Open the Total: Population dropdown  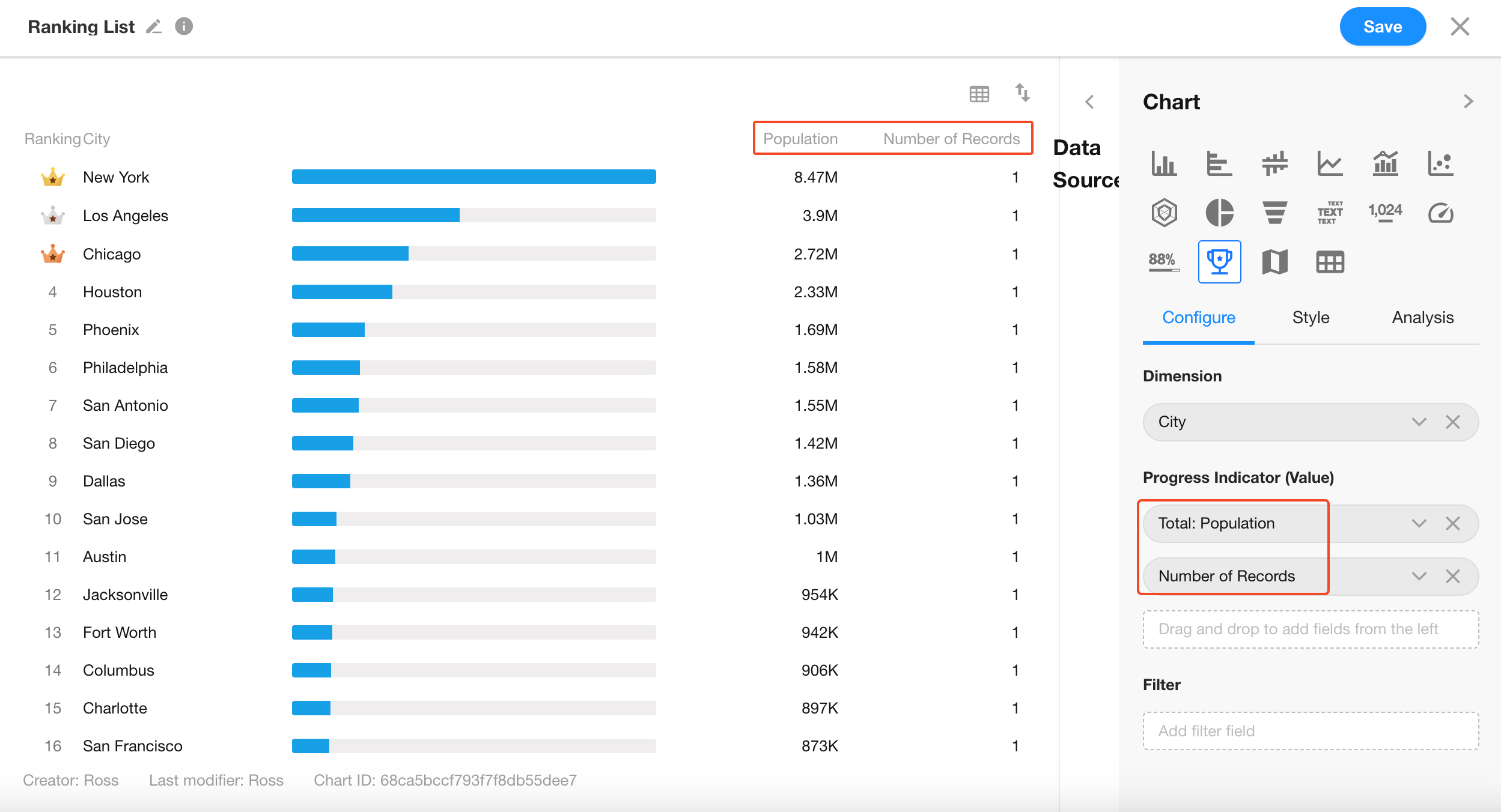click(x=1419, y=523)
